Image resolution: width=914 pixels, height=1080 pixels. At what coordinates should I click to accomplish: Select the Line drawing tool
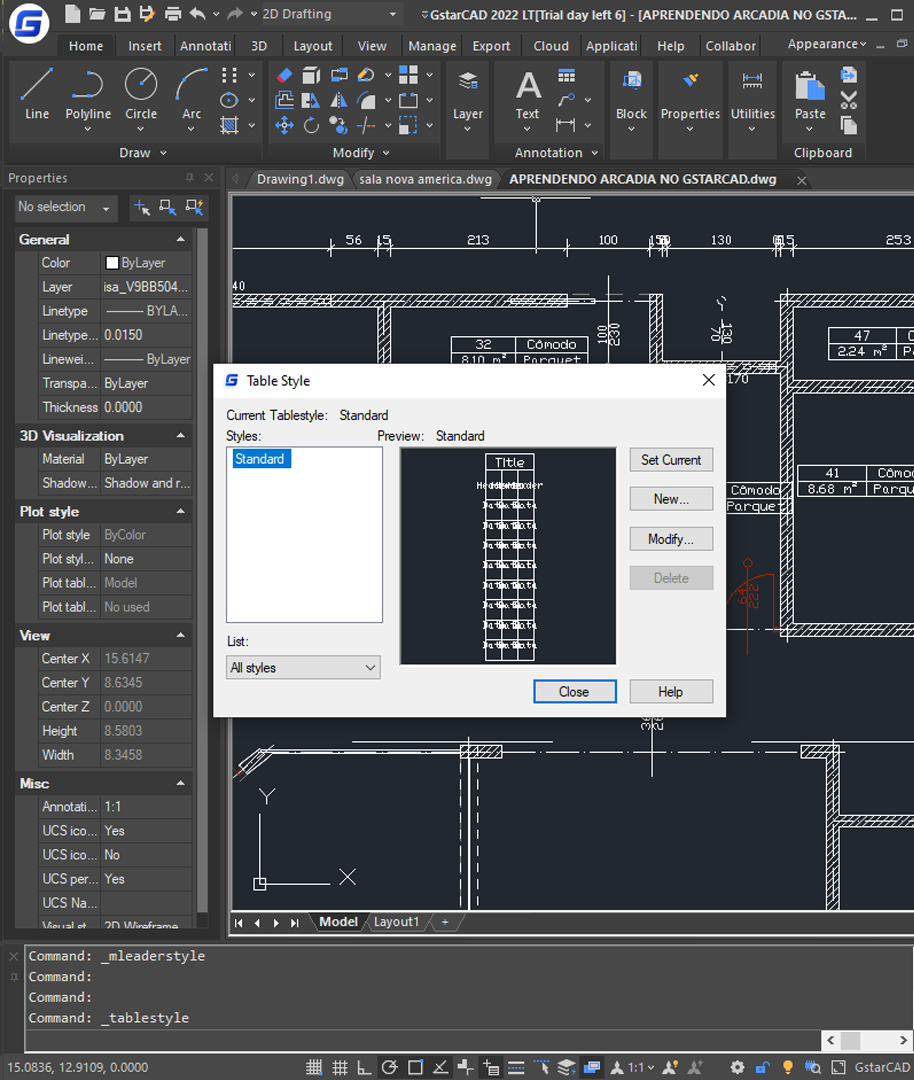(x=37, y=94)
